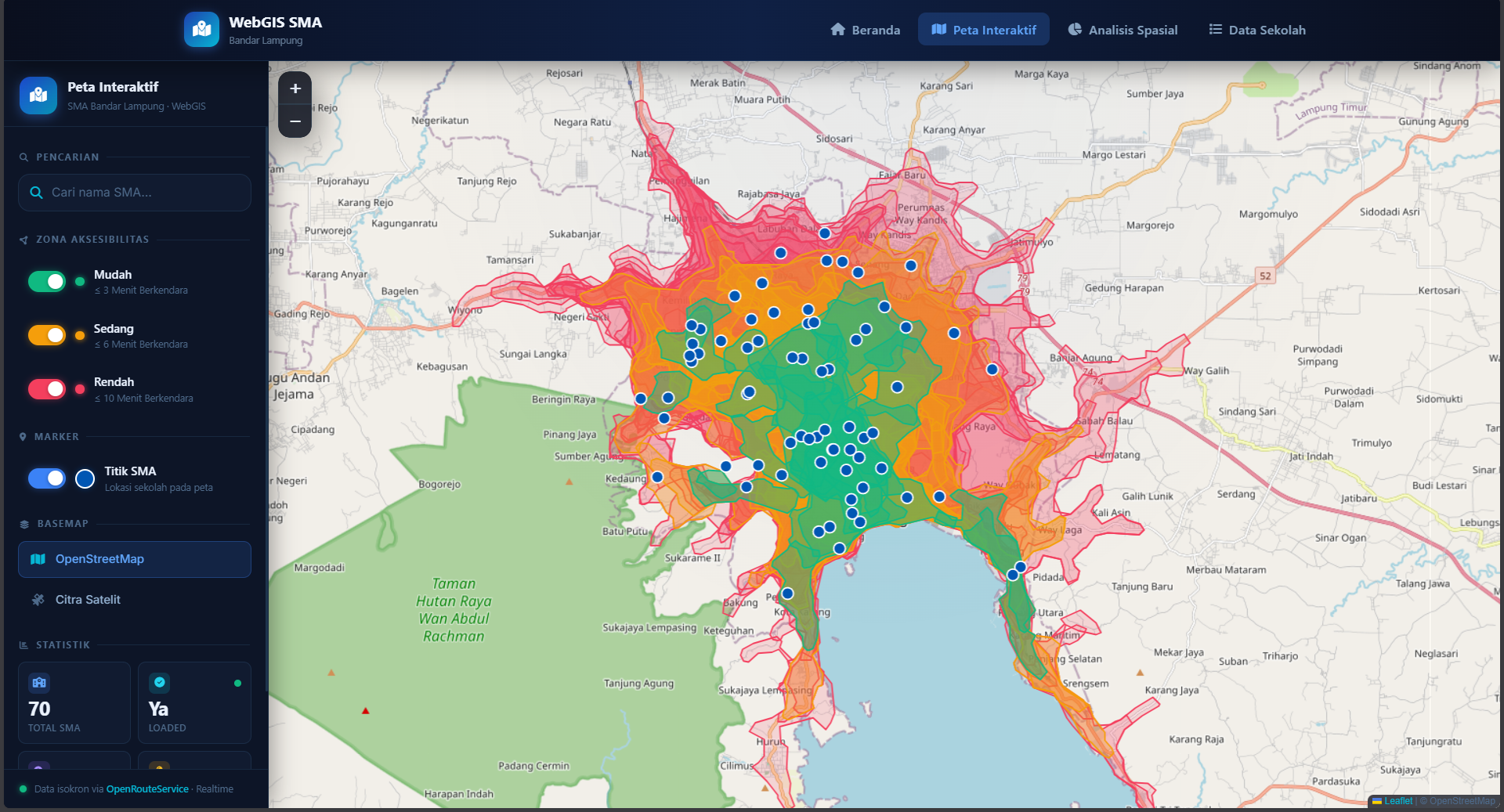
Task: Open the OpenRouteService link
Action: point(147,789)
